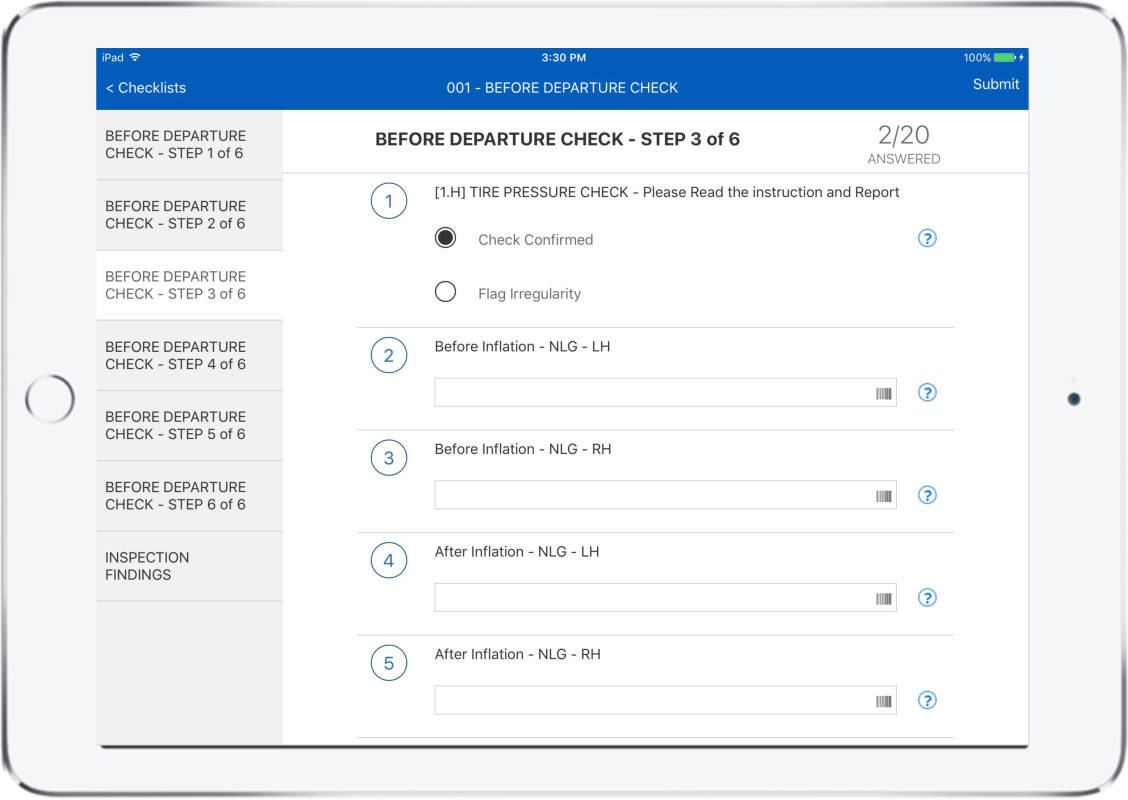Open step 1 of the departure check
Image resolution: width=1128 pixels, height=800 pixels.
coord(189,144)
